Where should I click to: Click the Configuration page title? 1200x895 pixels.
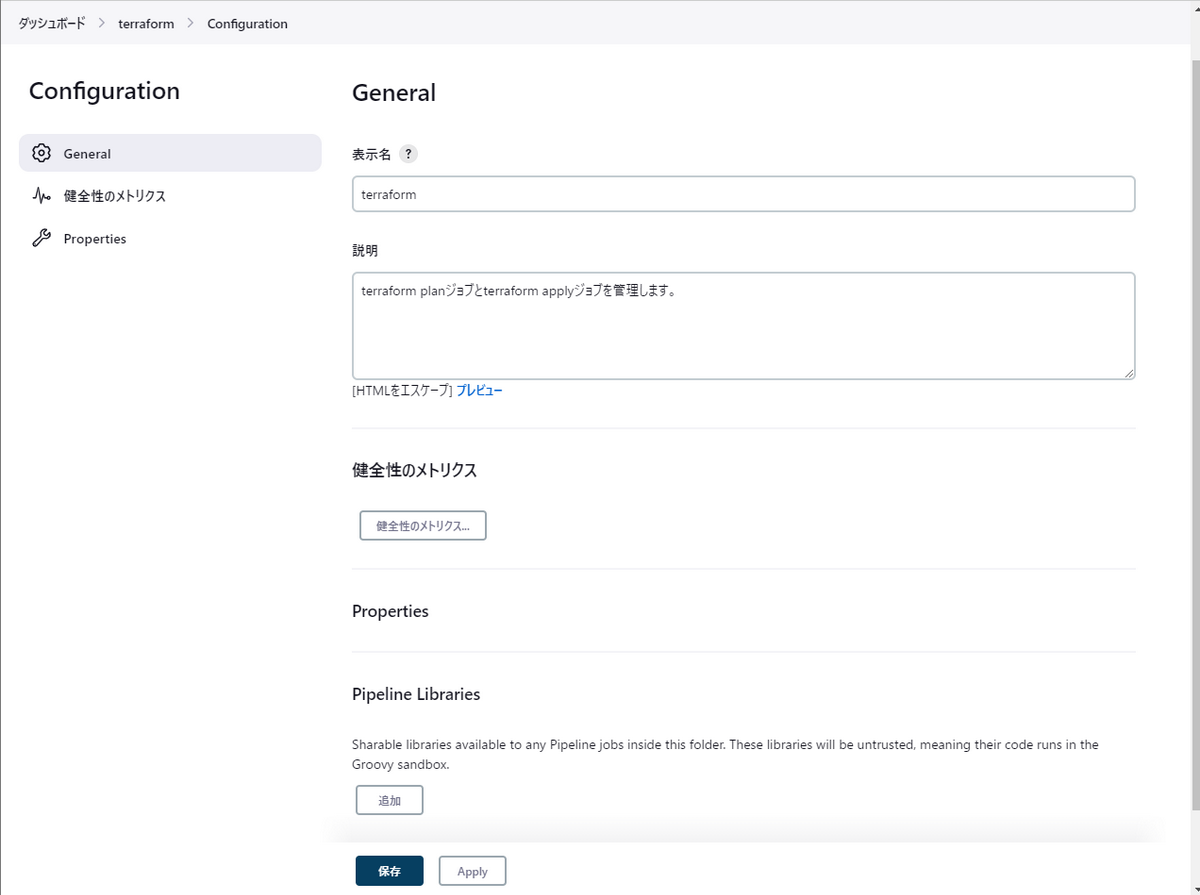tap(104, 91)
